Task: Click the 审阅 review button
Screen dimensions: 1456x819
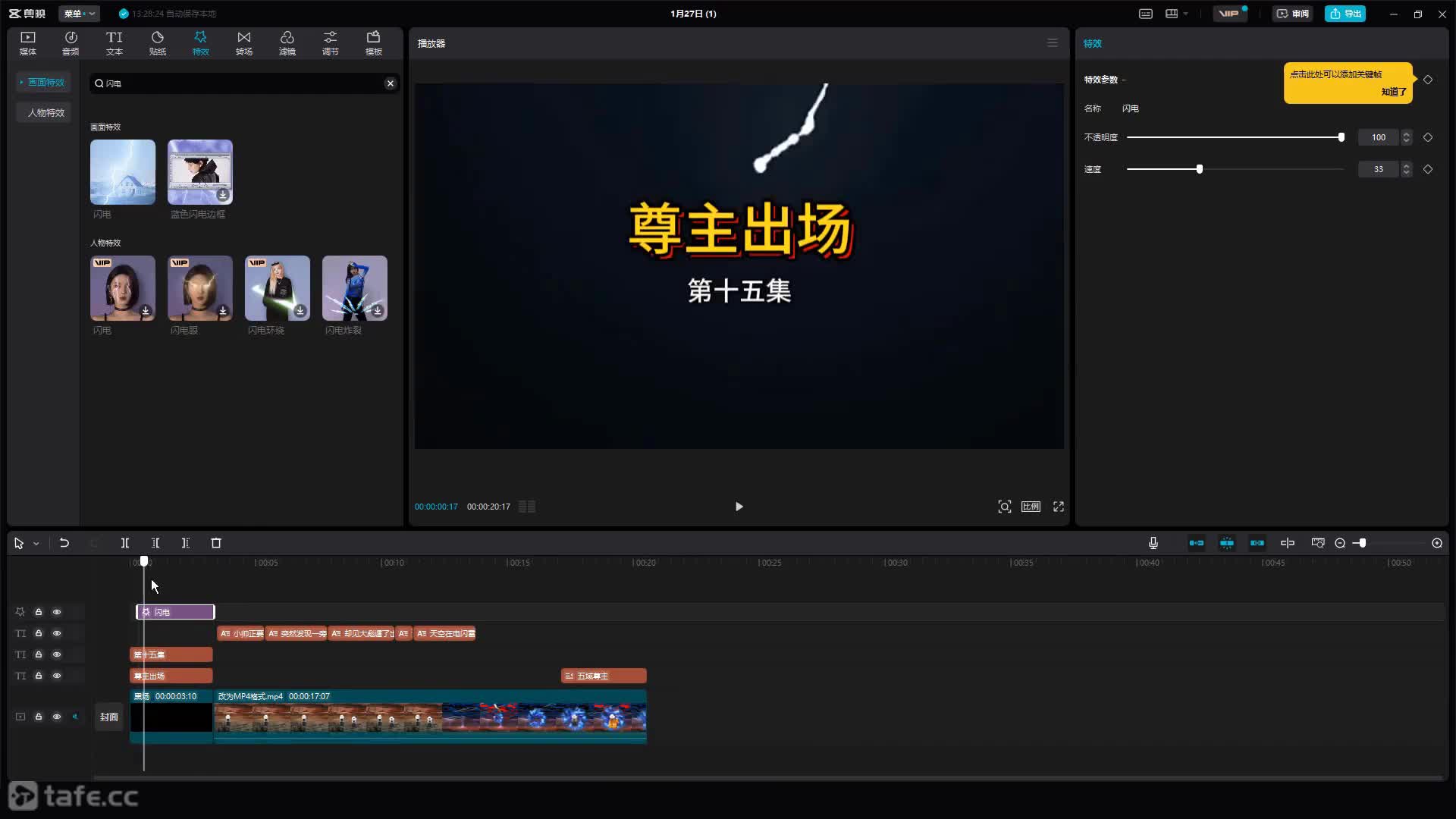Action: [1292, 14]
